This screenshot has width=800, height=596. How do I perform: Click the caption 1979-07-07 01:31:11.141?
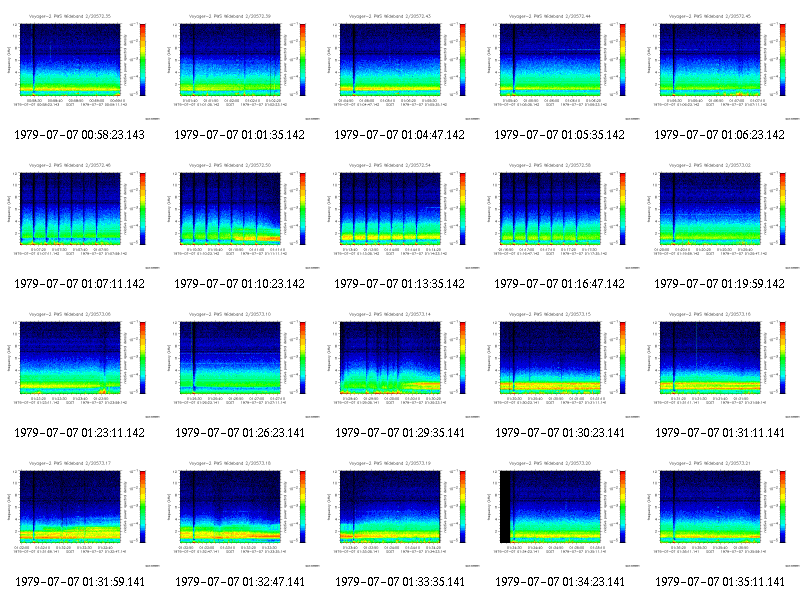tap(720, 433)
